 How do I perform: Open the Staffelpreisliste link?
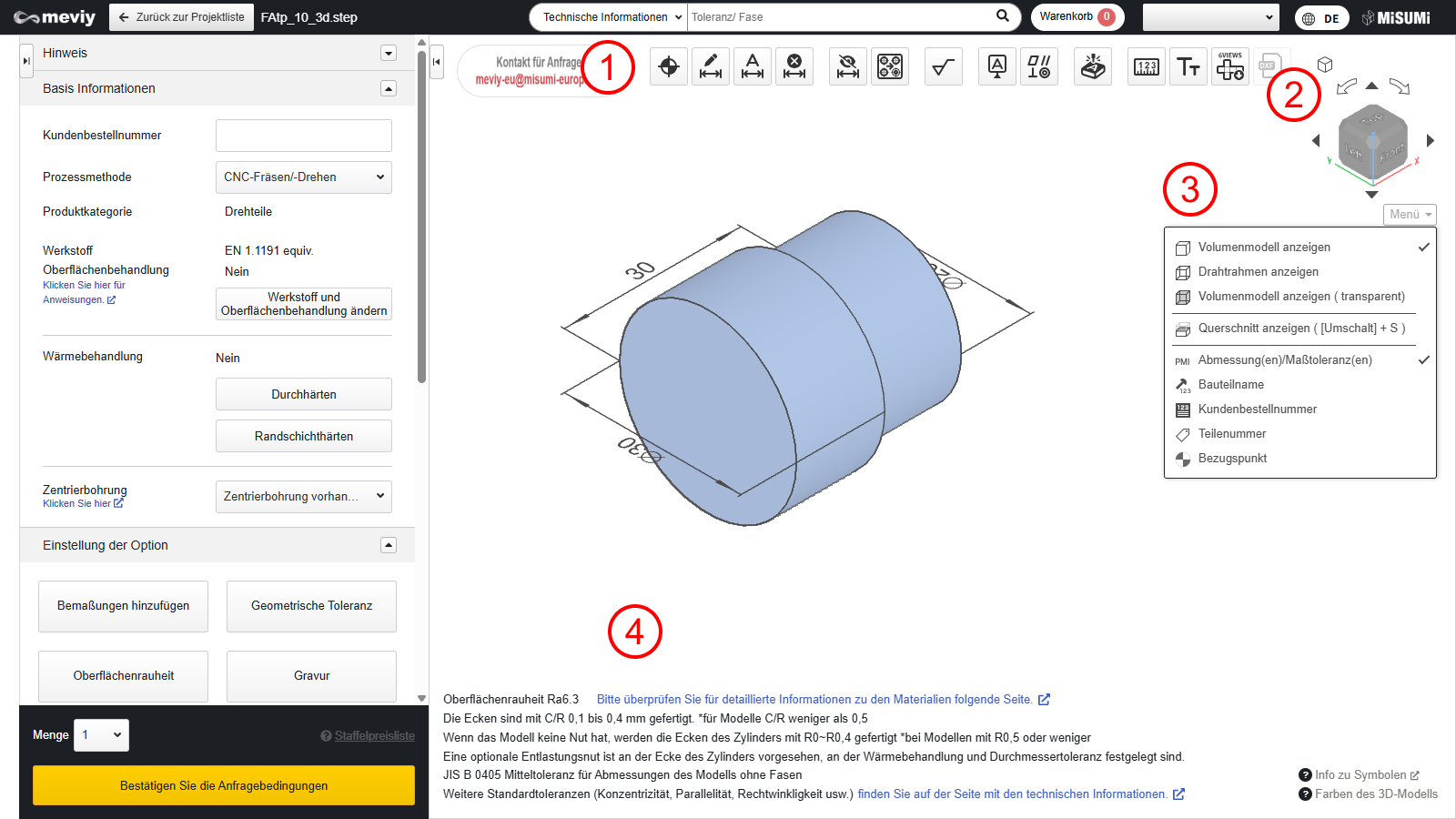374,736
